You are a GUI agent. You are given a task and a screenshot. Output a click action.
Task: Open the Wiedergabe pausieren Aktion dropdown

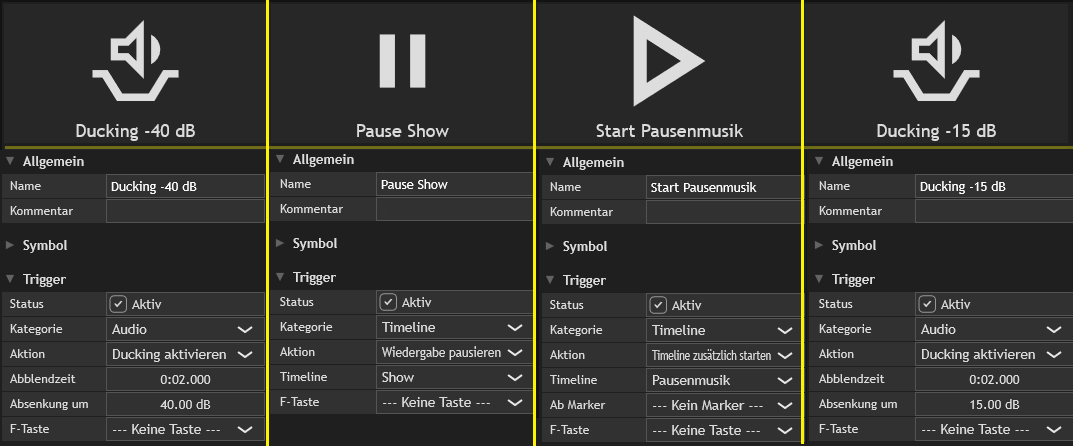click(454, 352)
